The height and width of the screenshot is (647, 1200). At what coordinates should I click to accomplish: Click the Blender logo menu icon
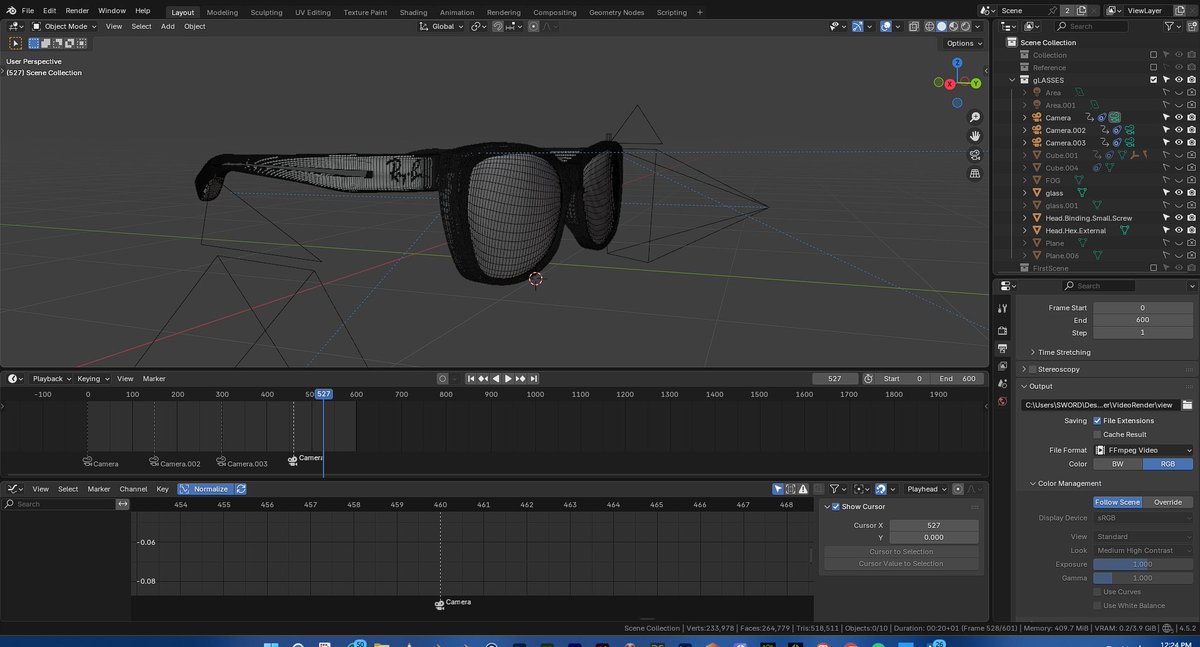(x=11, y=11)
